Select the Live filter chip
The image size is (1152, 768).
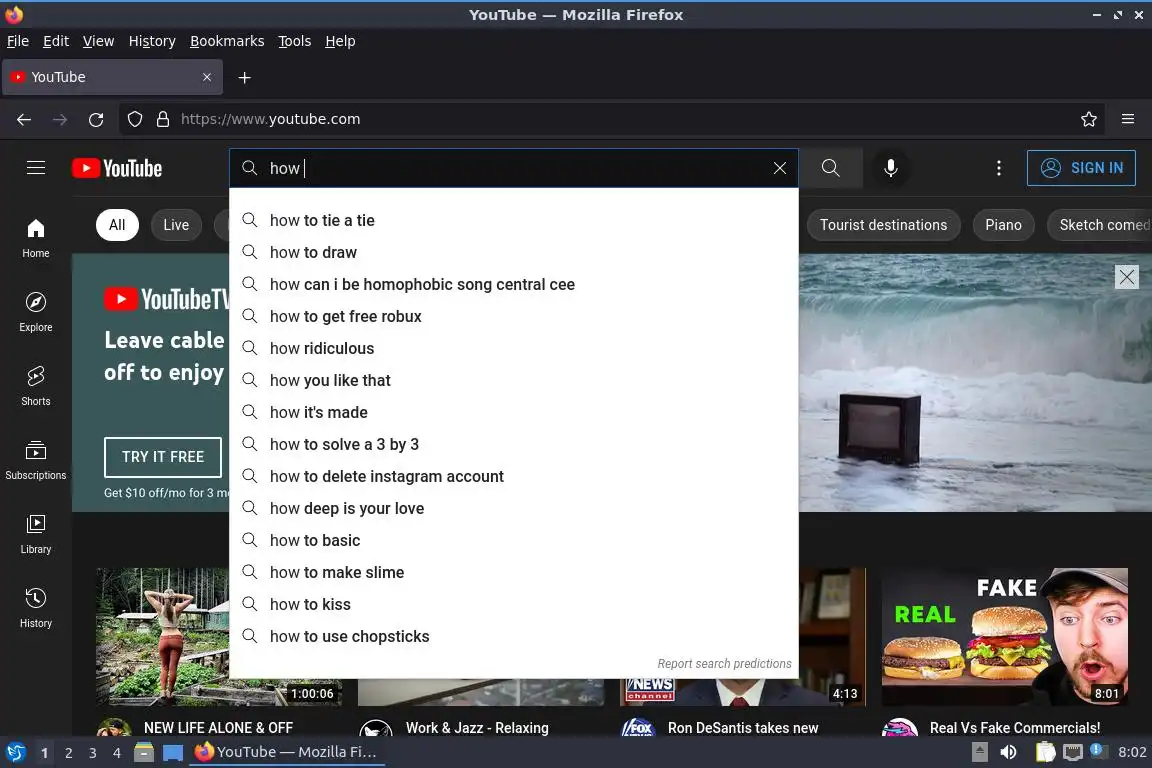point(176,225)
